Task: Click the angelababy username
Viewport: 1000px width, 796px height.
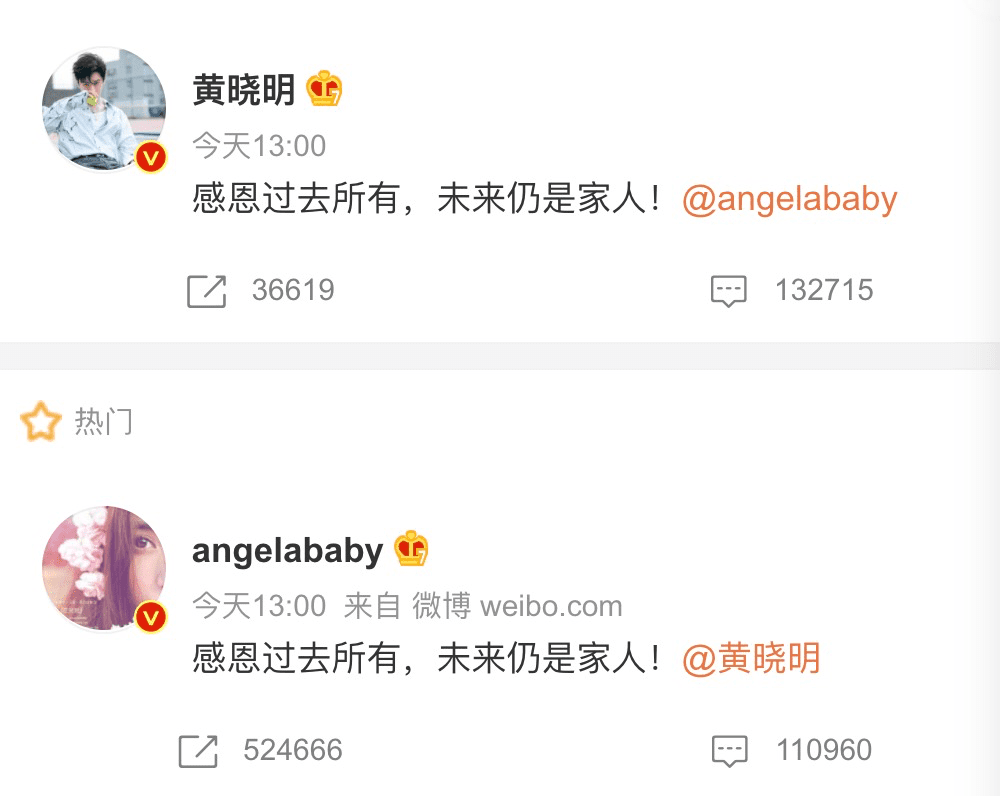Action: click(287, 550)
